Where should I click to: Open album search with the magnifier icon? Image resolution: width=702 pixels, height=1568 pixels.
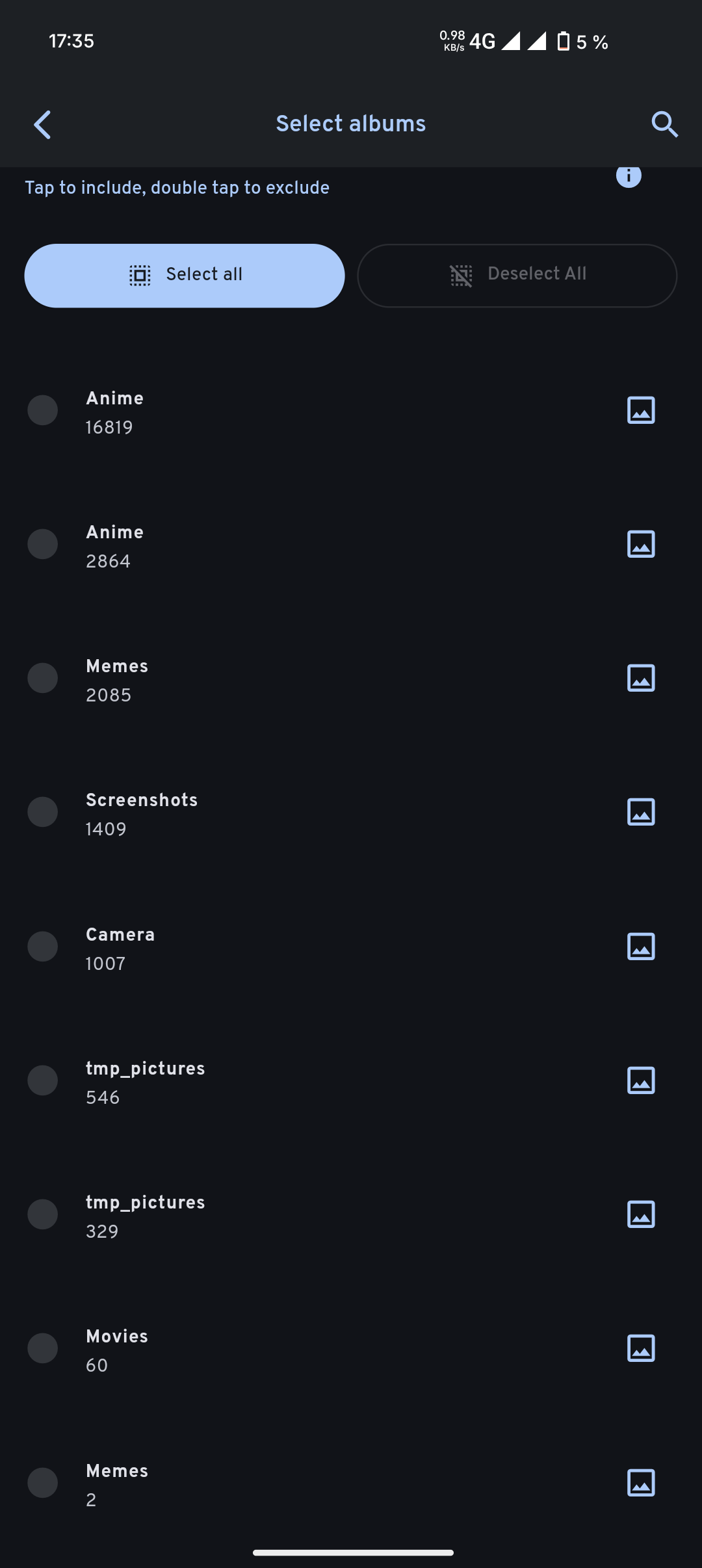(664, 124)
